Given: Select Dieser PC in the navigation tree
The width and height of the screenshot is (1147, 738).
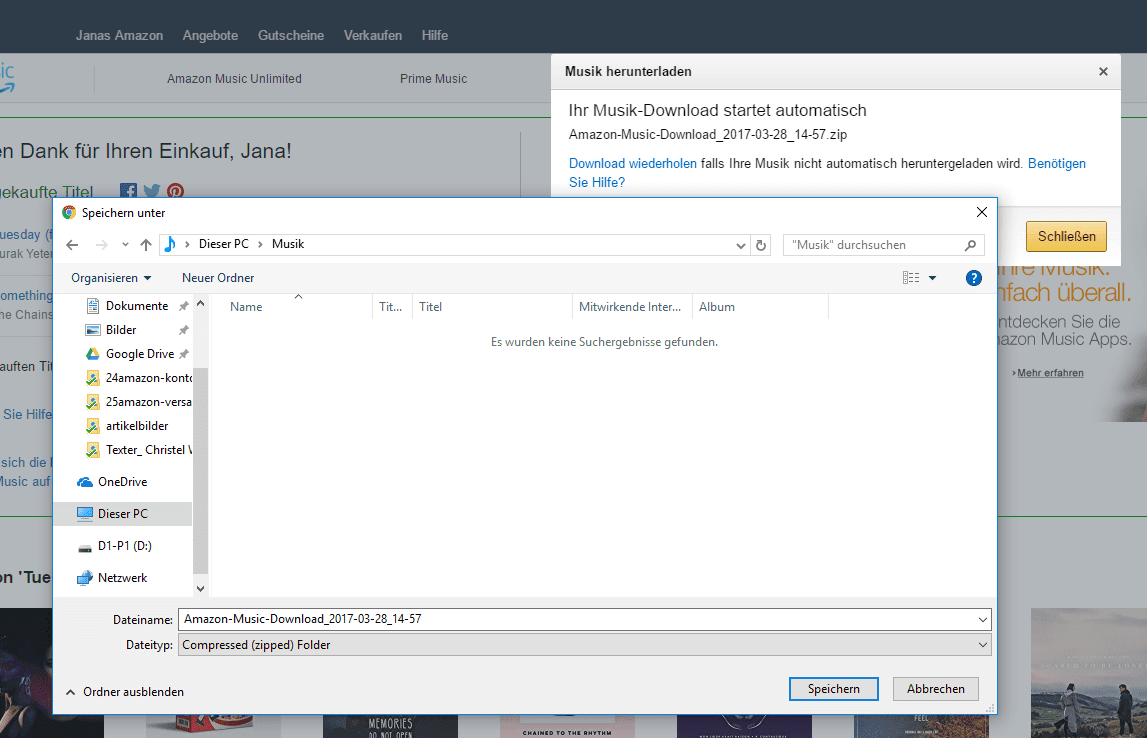Looking at the screenshot, I should pos(123,514).
